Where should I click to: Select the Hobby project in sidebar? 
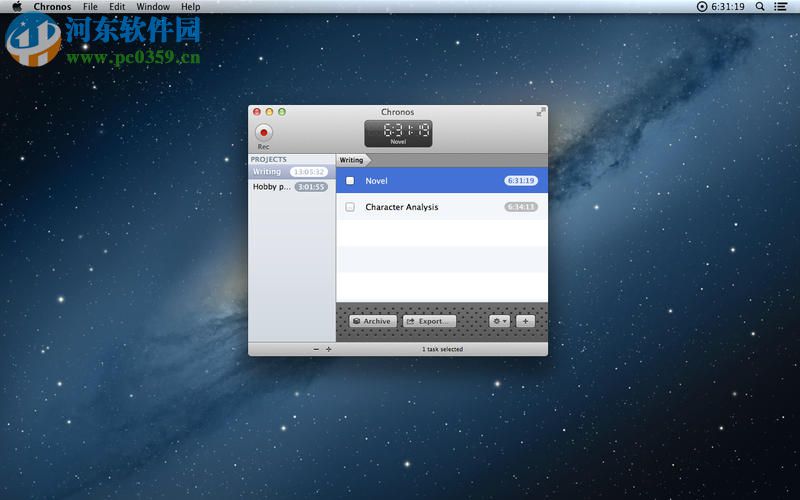coord(292,187)
